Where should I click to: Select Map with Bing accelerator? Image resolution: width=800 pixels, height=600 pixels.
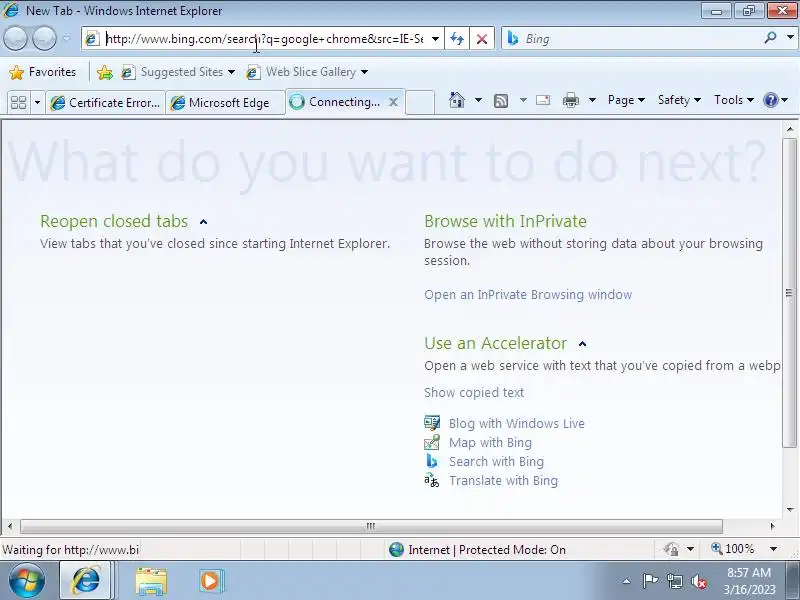click(490, 442)
